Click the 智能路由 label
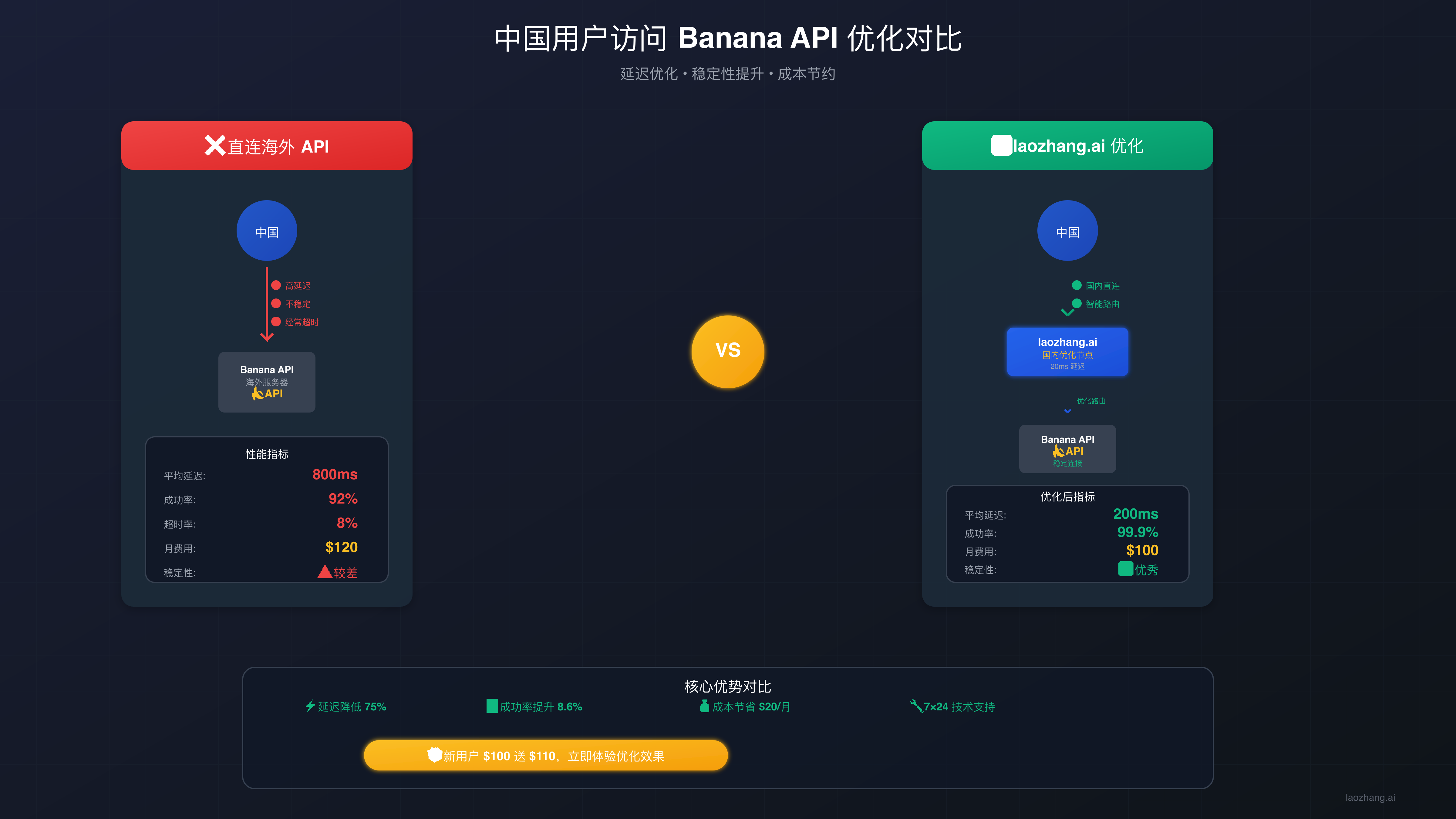Screen dimensions: 1456x819 point(1102,304)
